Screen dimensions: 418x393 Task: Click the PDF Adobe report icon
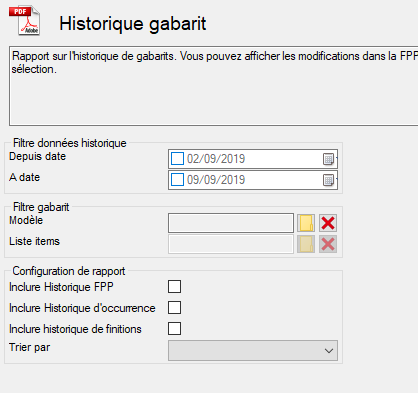[25, 20]
